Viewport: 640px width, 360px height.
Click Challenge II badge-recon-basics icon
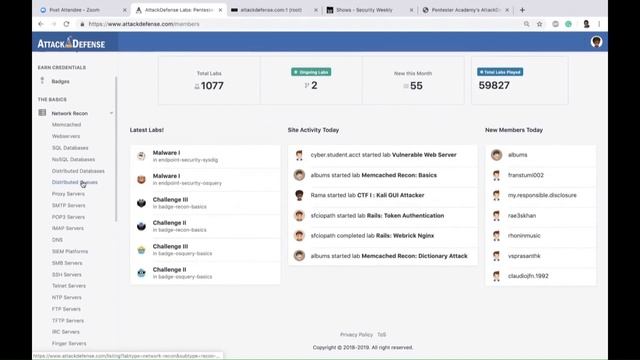(141, 226)
